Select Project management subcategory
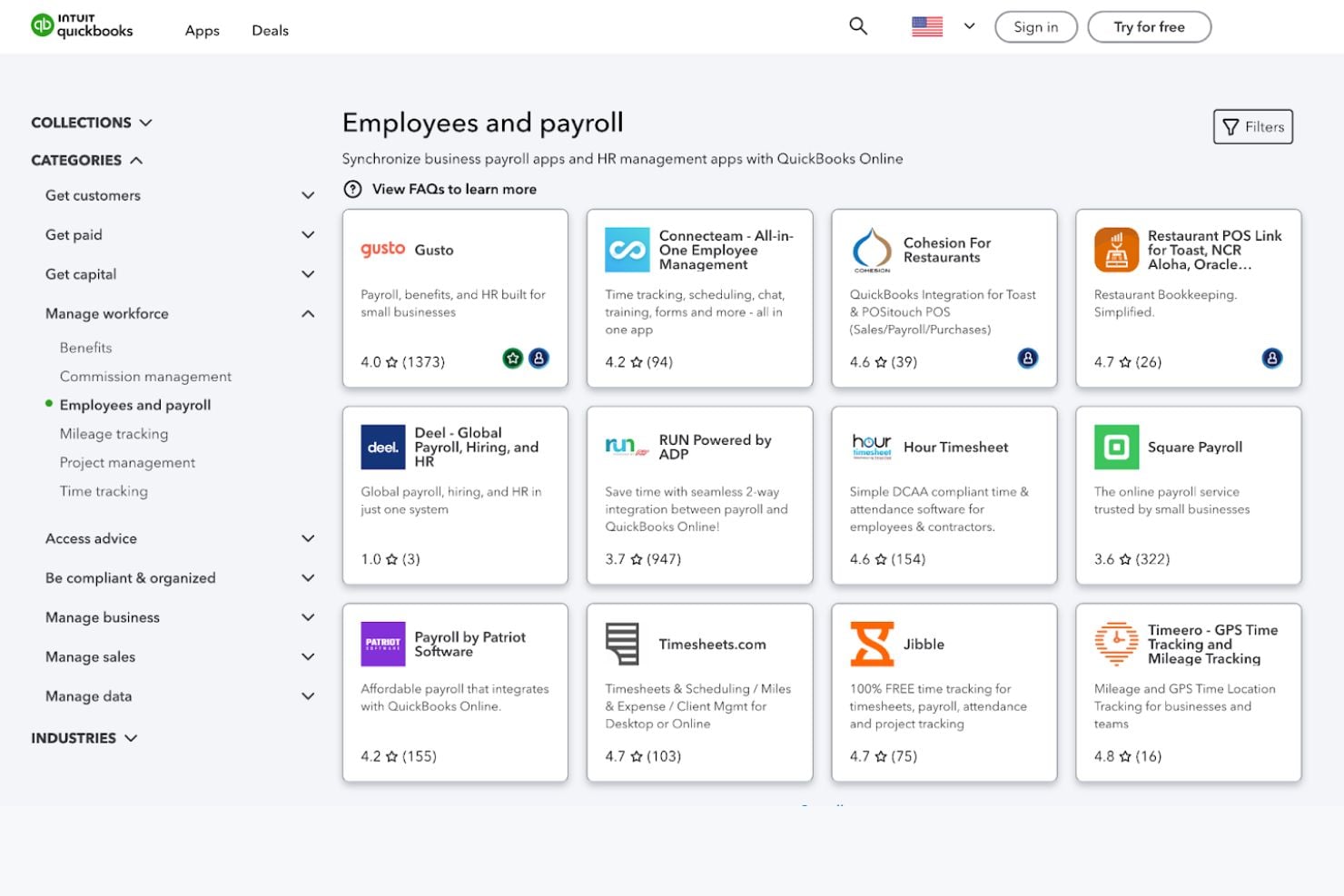Image resolution: width=1344 pixels, height=896 pixels. [127, 462]
